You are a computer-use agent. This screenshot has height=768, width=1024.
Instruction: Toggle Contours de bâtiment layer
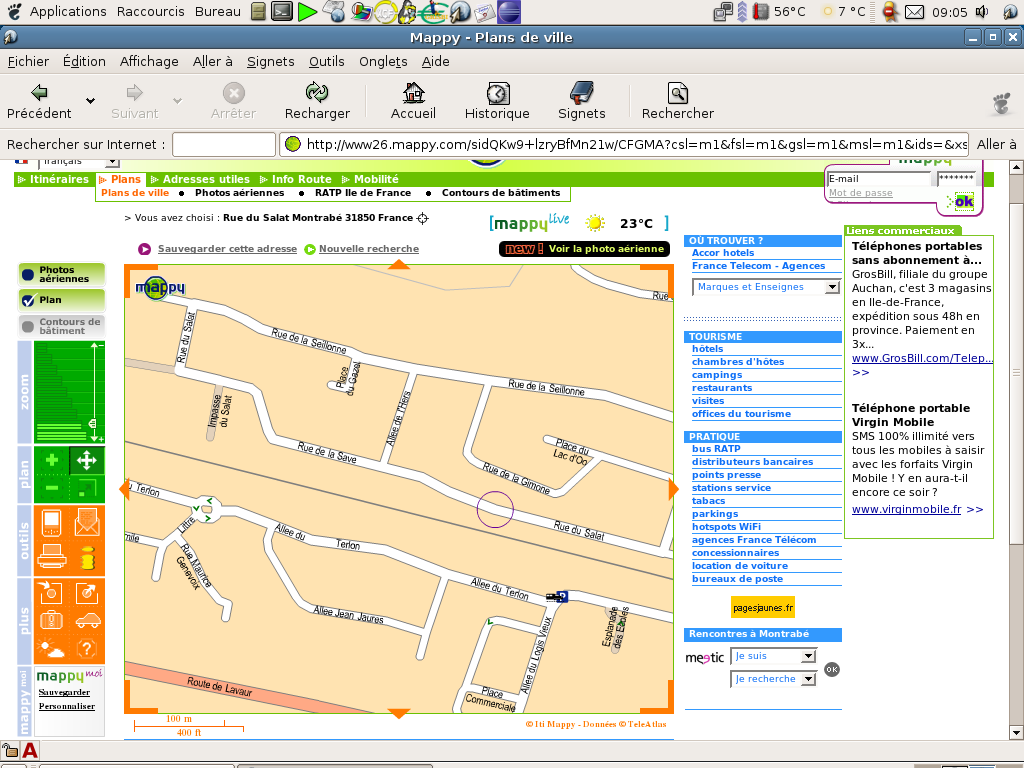61,326
